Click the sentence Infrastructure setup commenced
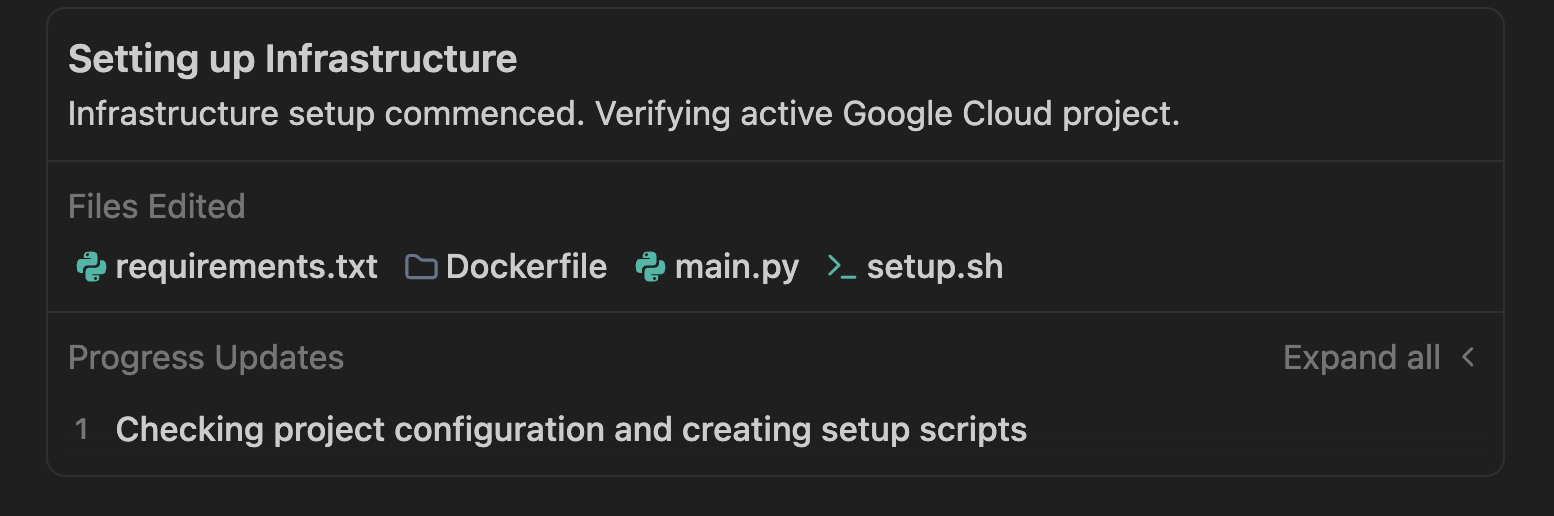Viewport: 1554px width, 516px height. click(x=326, y=114)
